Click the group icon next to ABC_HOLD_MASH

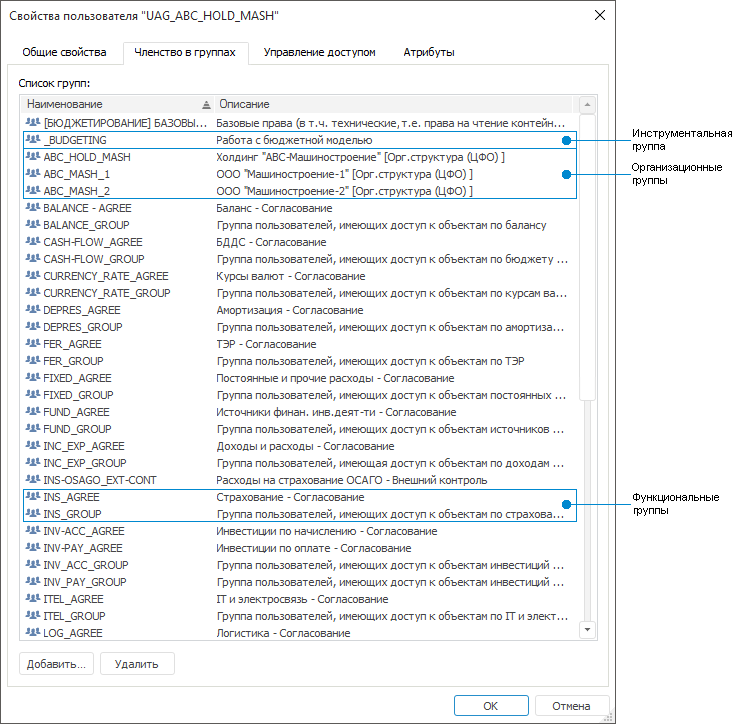coord(33,157)
